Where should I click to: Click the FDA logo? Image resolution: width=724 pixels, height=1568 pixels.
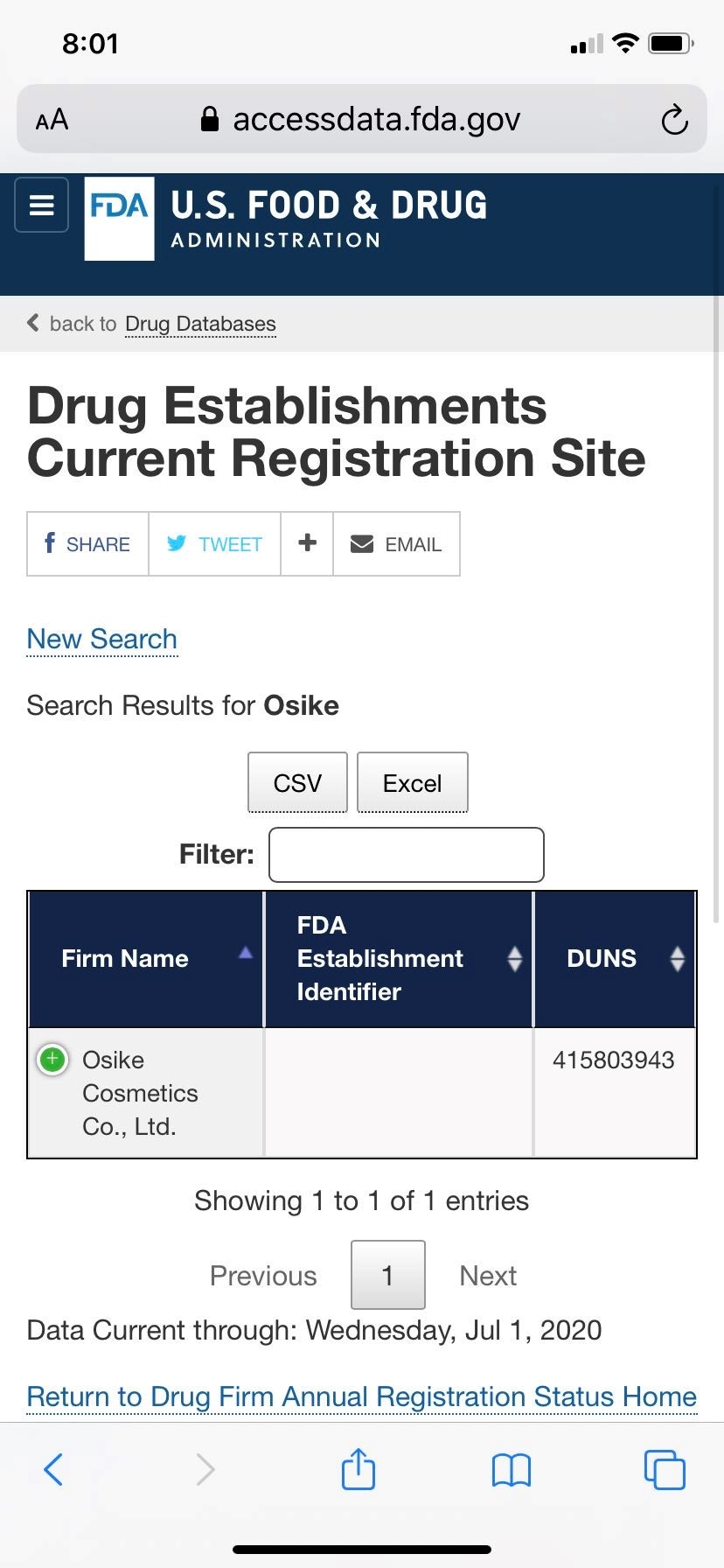coord(119,218)
